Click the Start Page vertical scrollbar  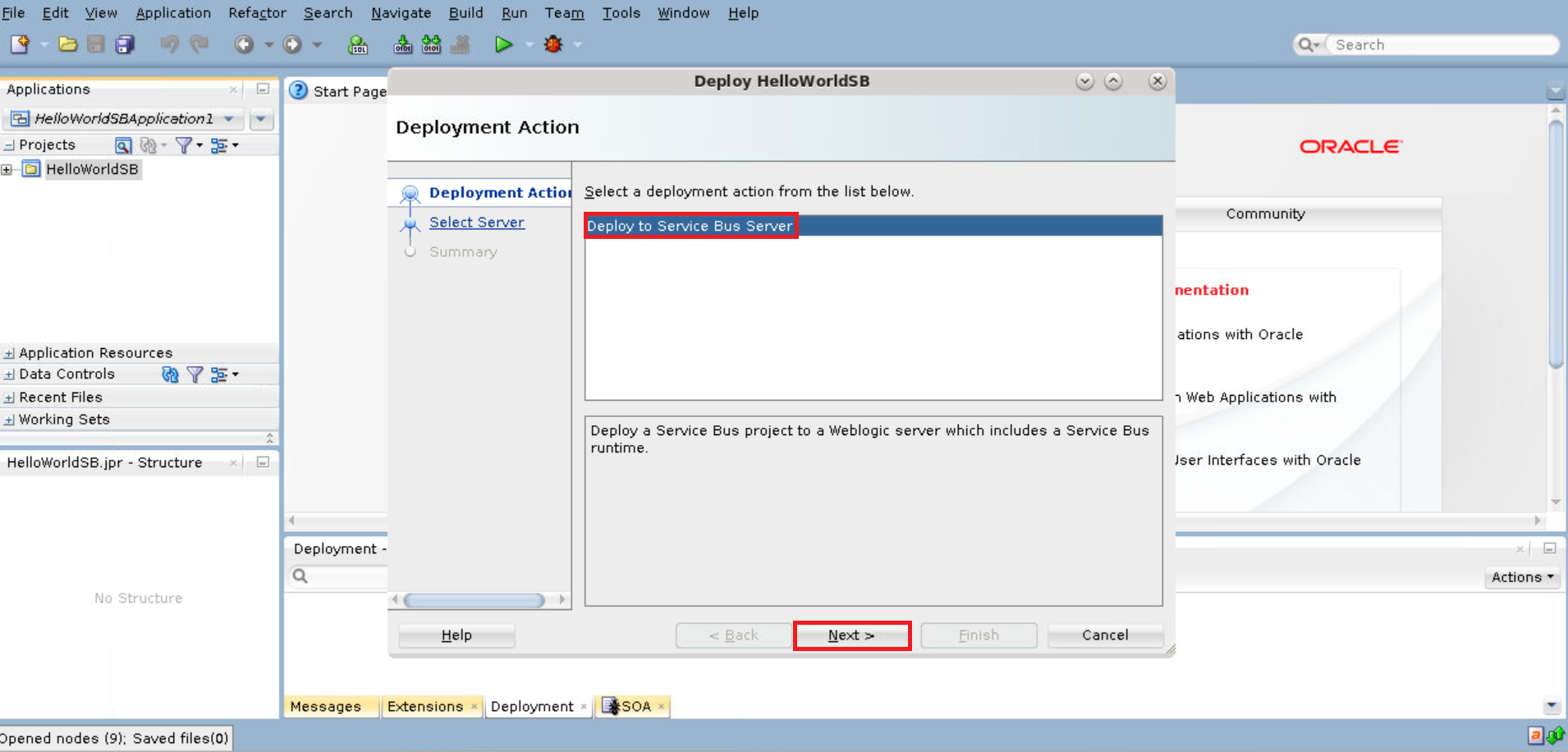click(x=1556, y=245)
